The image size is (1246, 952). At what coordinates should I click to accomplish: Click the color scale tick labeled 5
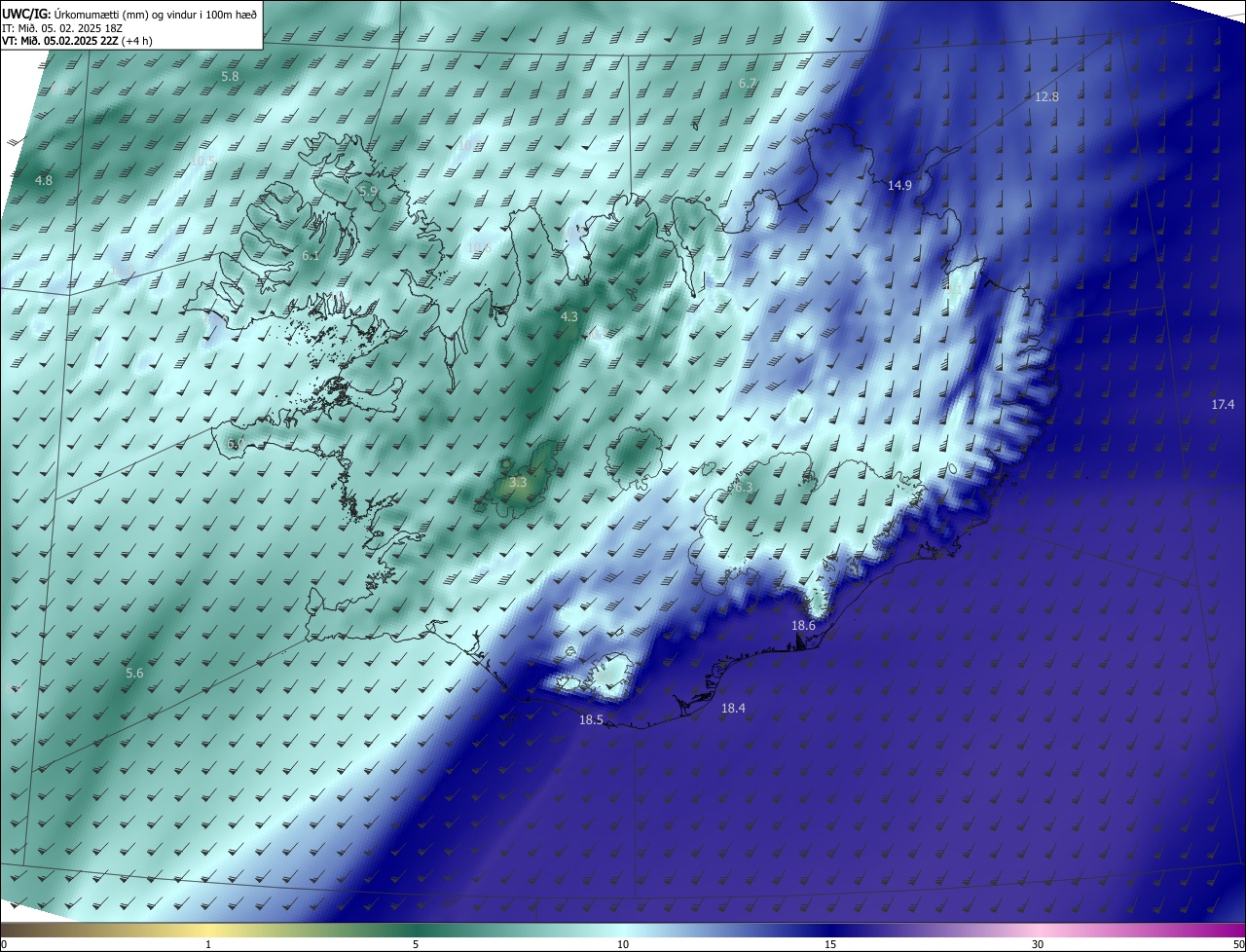coord(416,944)
